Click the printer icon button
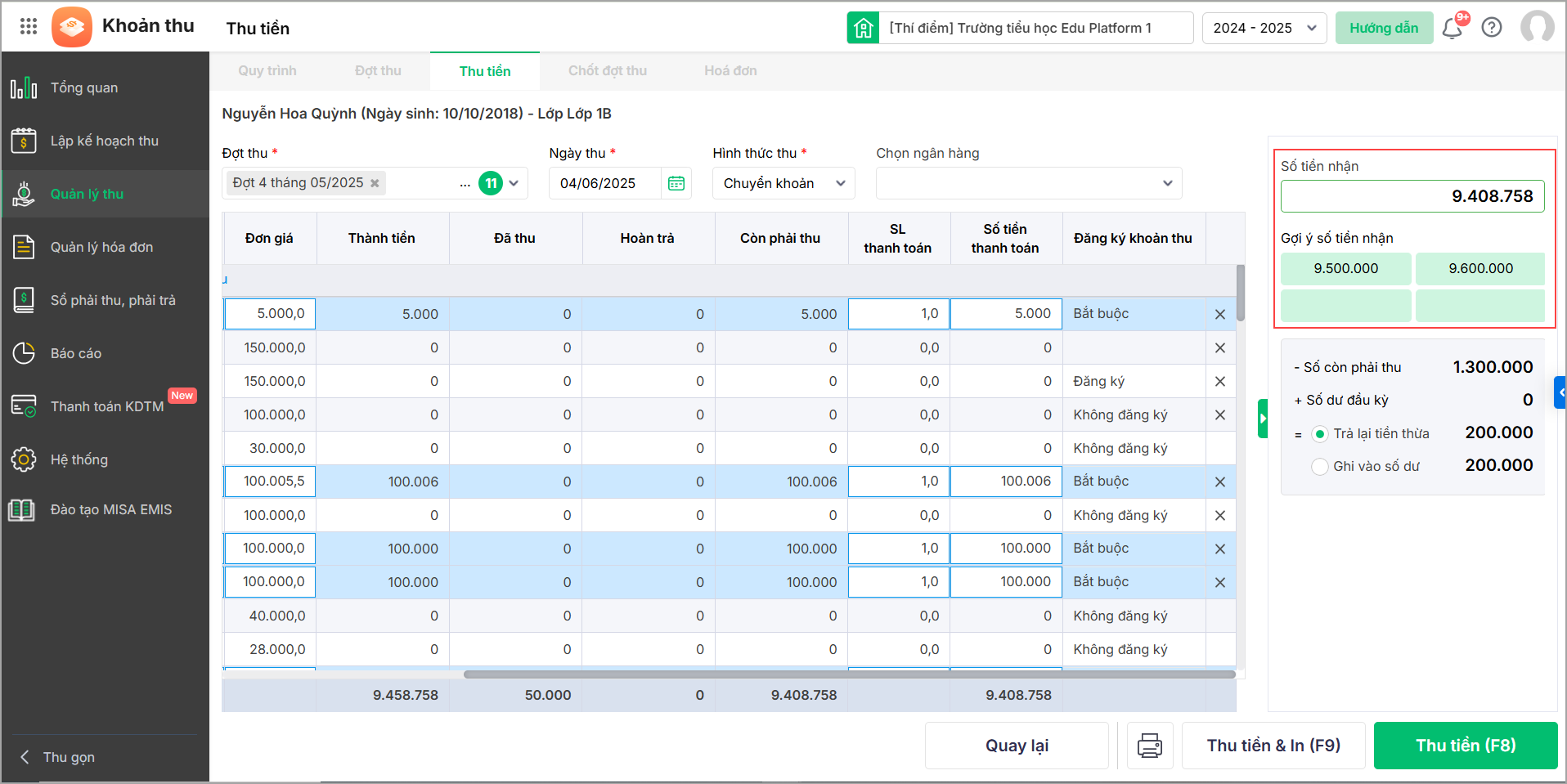The height and width of the screenshot is (784, 1567). (1149, 746)
